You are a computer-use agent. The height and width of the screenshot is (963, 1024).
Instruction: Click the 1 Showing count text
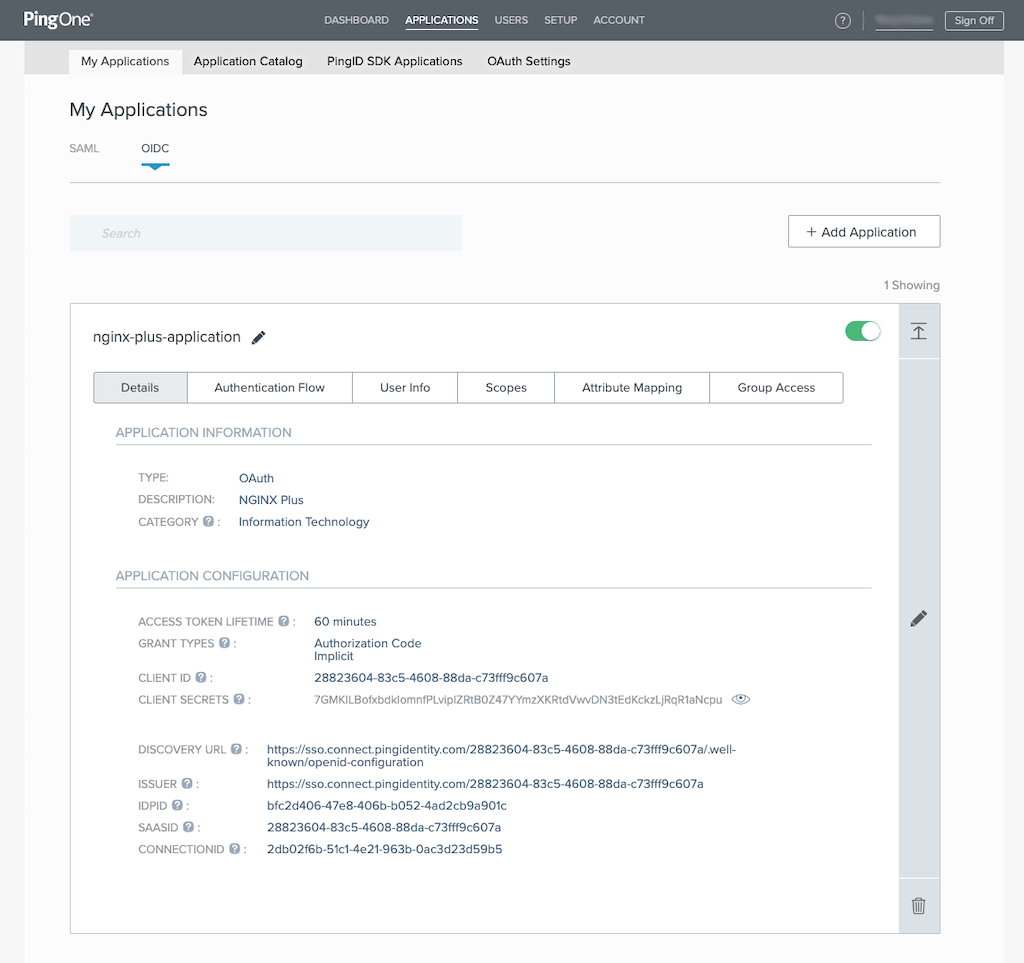(912, 285)
